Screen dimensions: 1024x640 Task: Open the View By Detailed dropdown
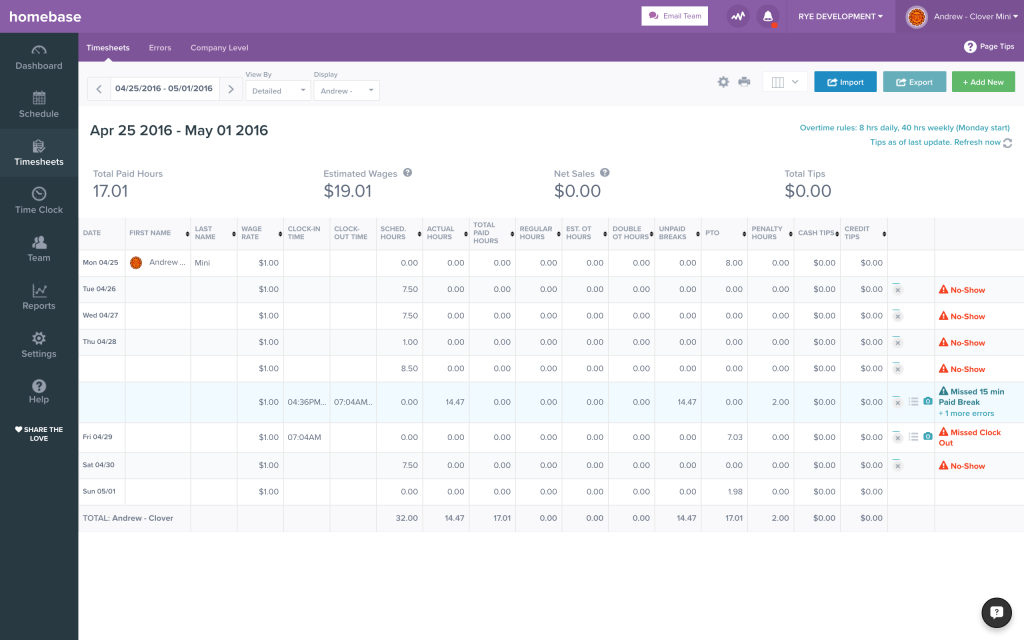click(x=278, y=90)
